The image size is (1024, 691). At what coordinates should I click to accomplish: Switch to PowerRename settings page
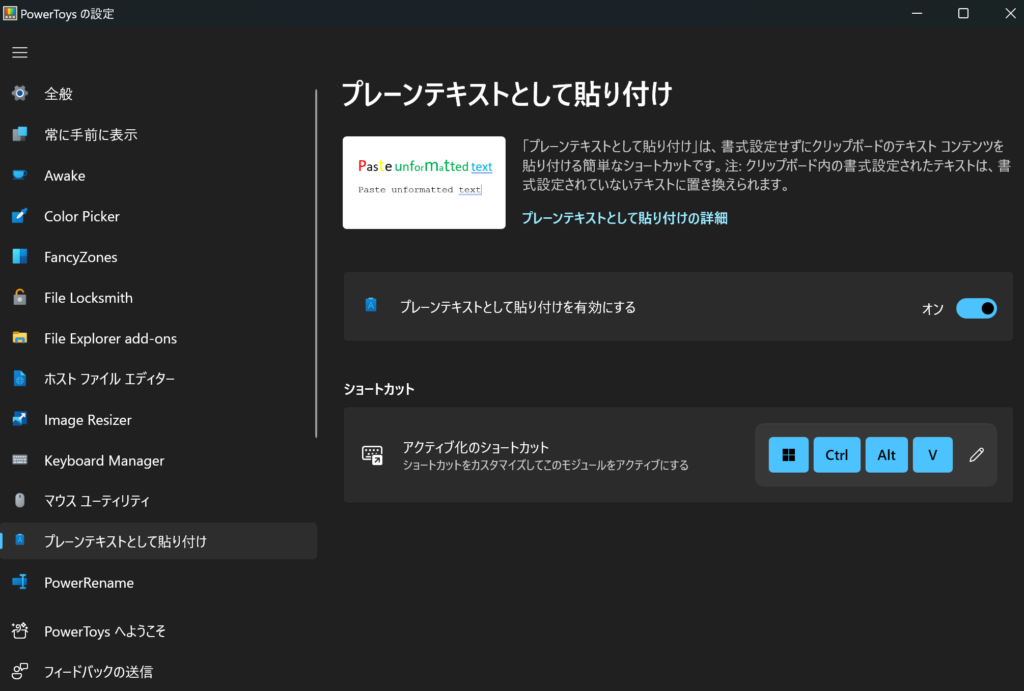tap(159, 583)
